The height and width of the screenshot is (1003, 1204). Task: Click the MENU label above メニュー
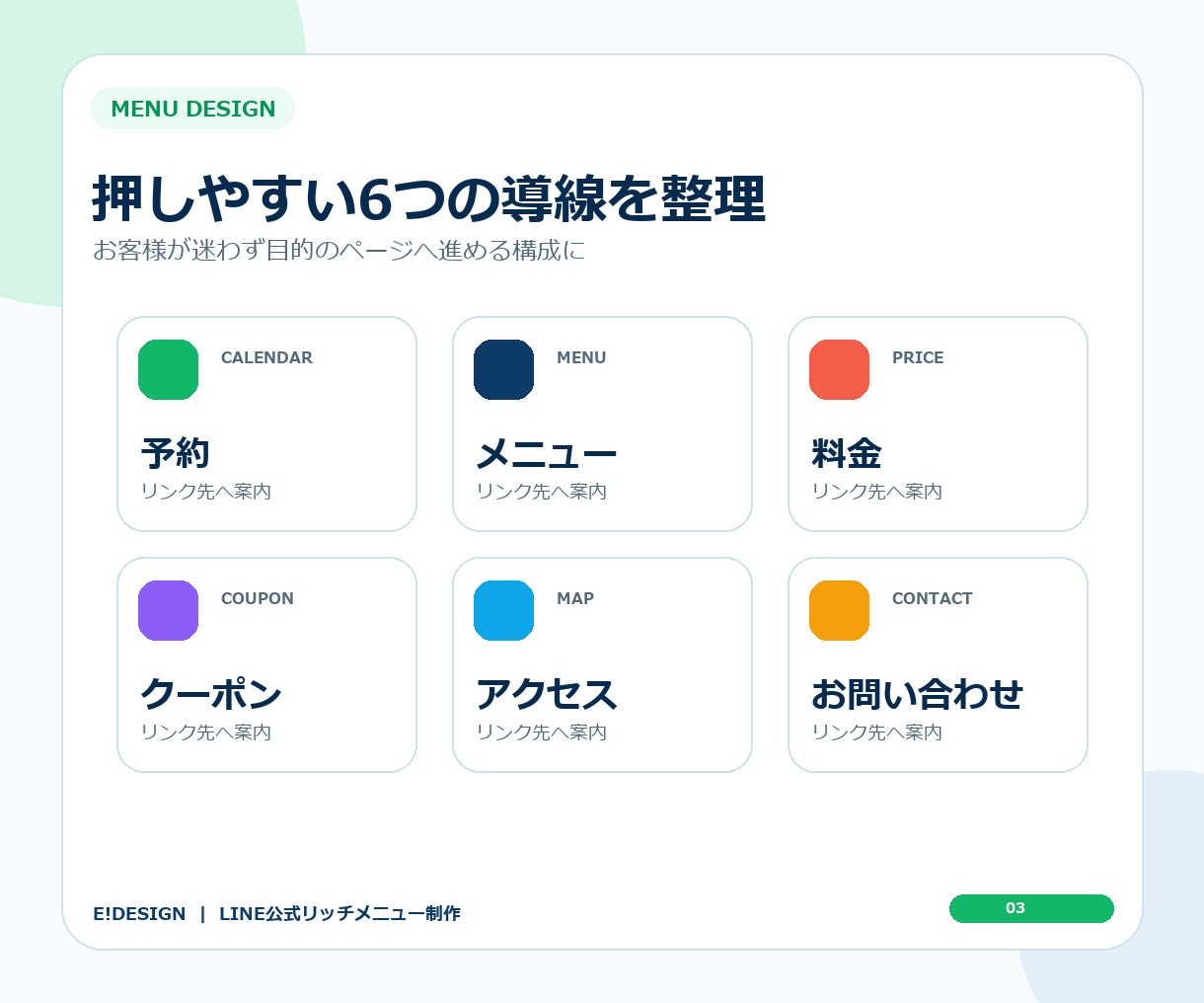[581, 357]
